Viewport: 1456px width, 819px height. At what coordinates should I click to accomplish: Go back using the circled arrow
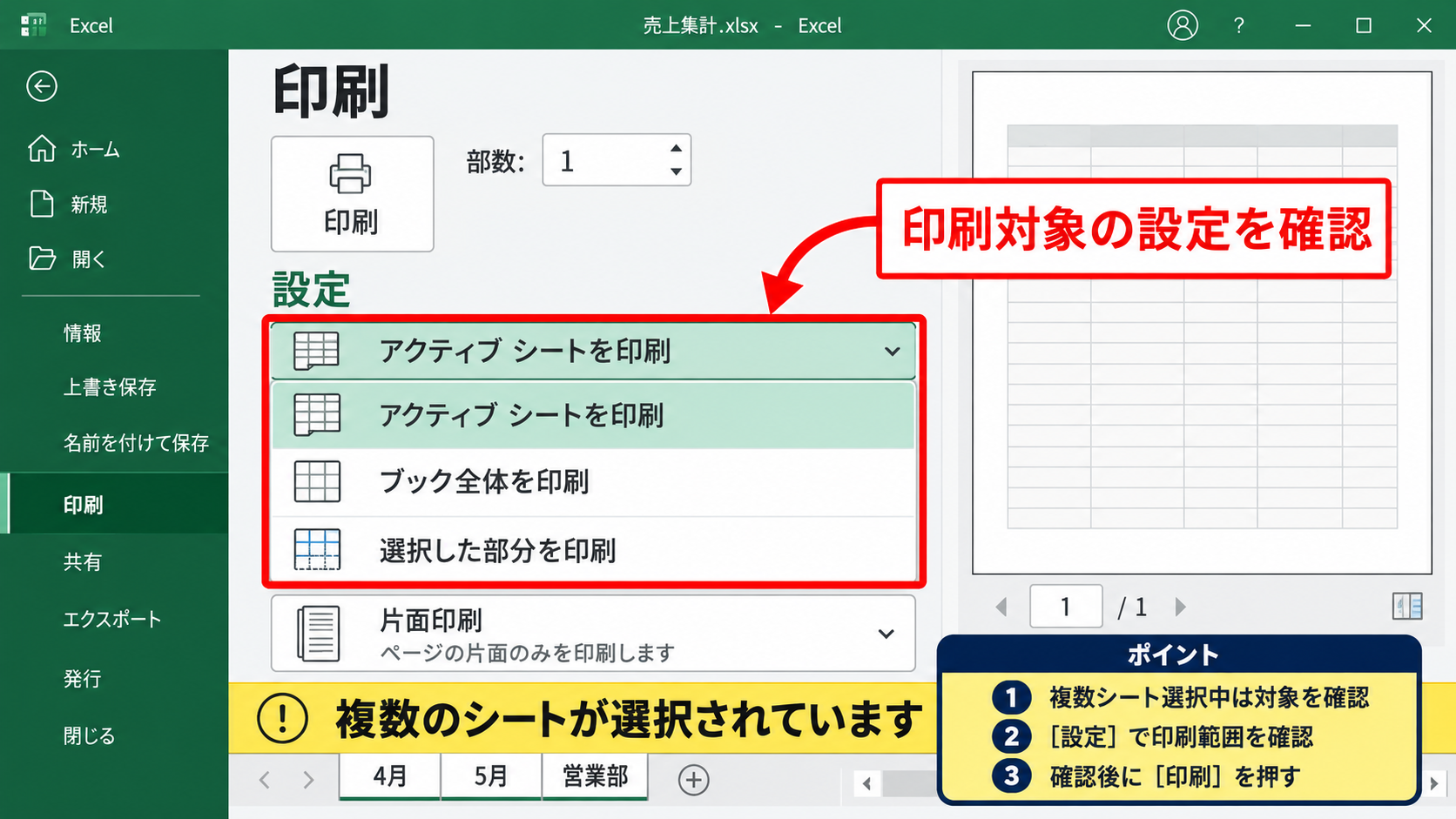point(42,86)
